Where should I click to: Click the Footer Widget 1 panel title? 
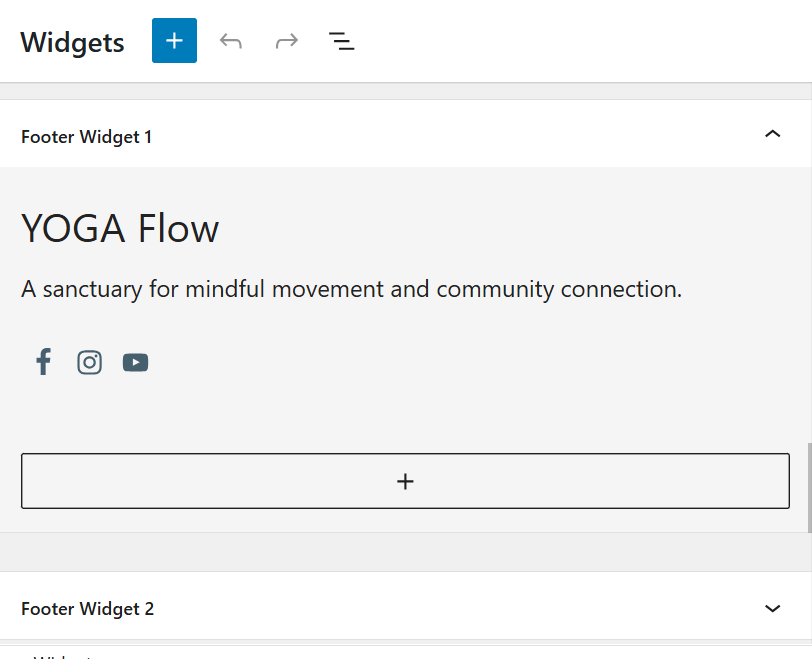tap(87, 137)
